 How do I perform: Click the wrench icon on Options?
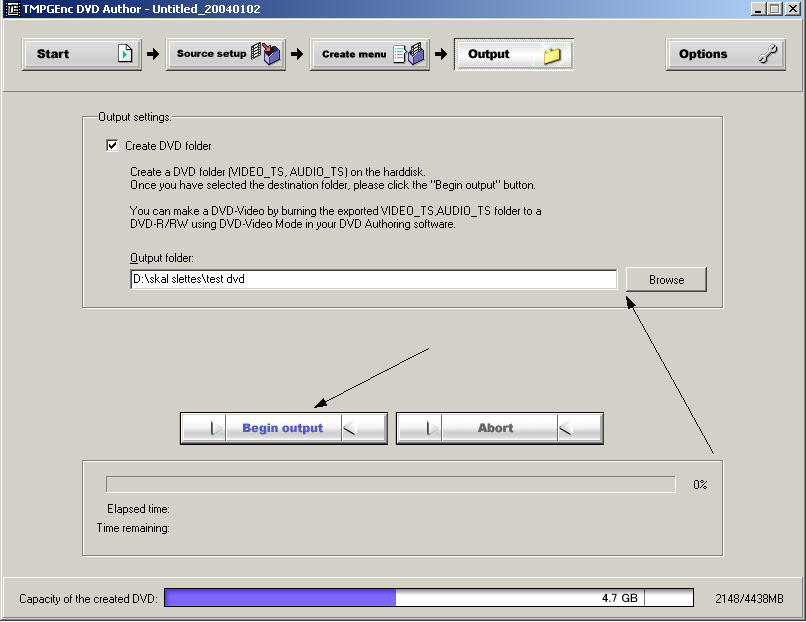click(768, 54)
